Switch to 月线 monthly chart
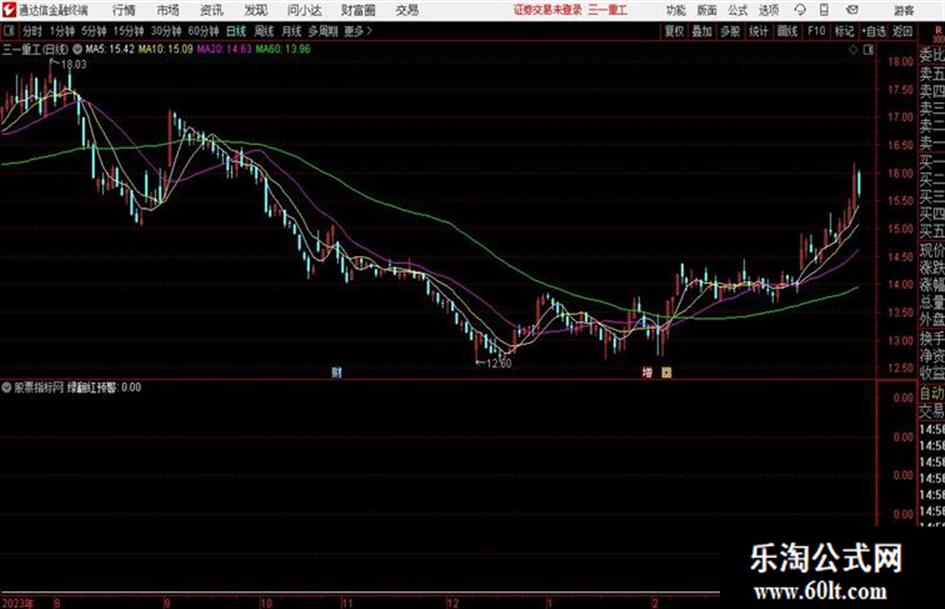The image size is (945, 609). 291,31
